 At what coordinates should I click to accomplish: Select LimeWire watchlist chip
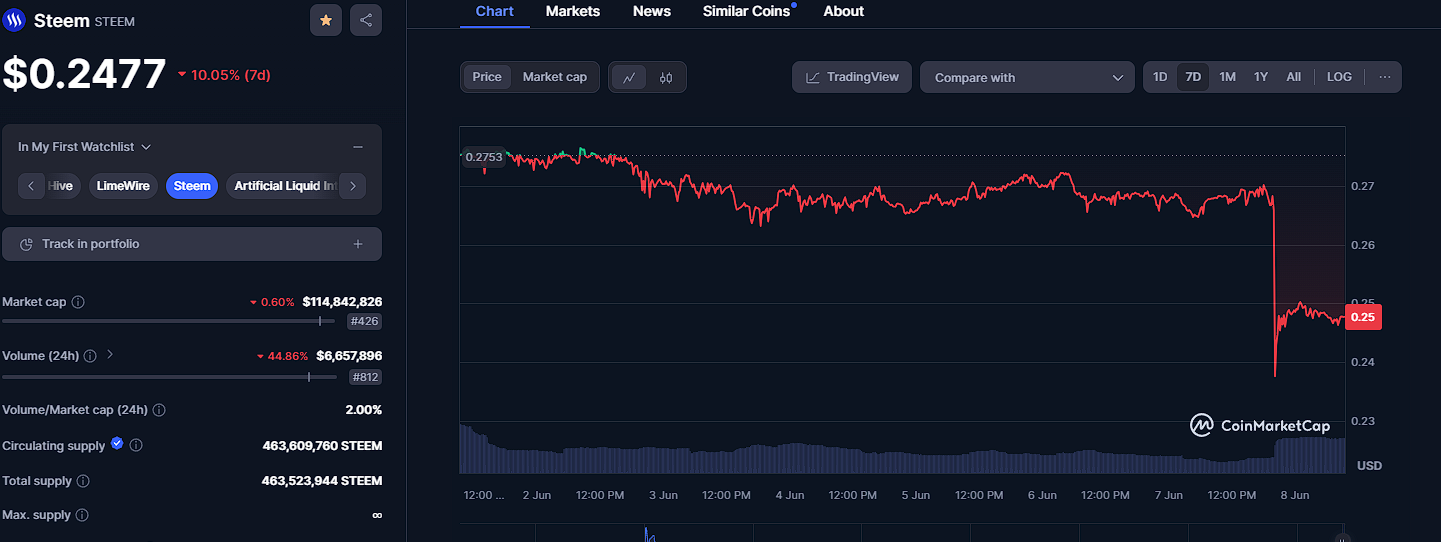point(123,186)
